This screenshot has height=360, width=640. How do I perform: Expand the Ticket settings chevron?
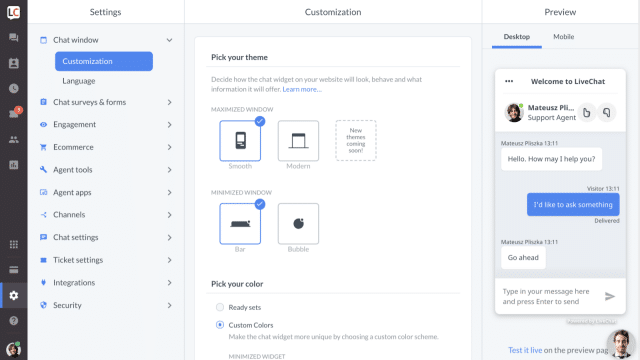169,260
